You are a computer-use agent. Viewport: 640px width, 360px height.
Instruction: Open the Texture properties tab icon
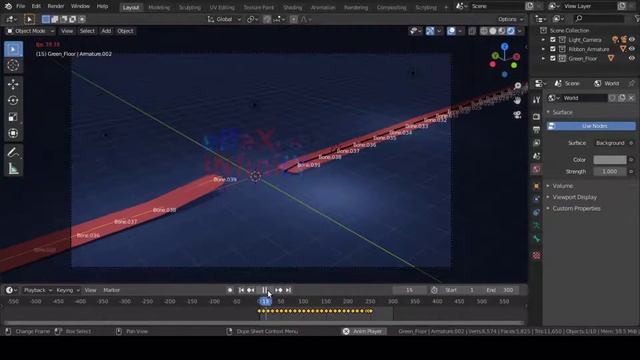pyautogui.click(x=536, y=256)
